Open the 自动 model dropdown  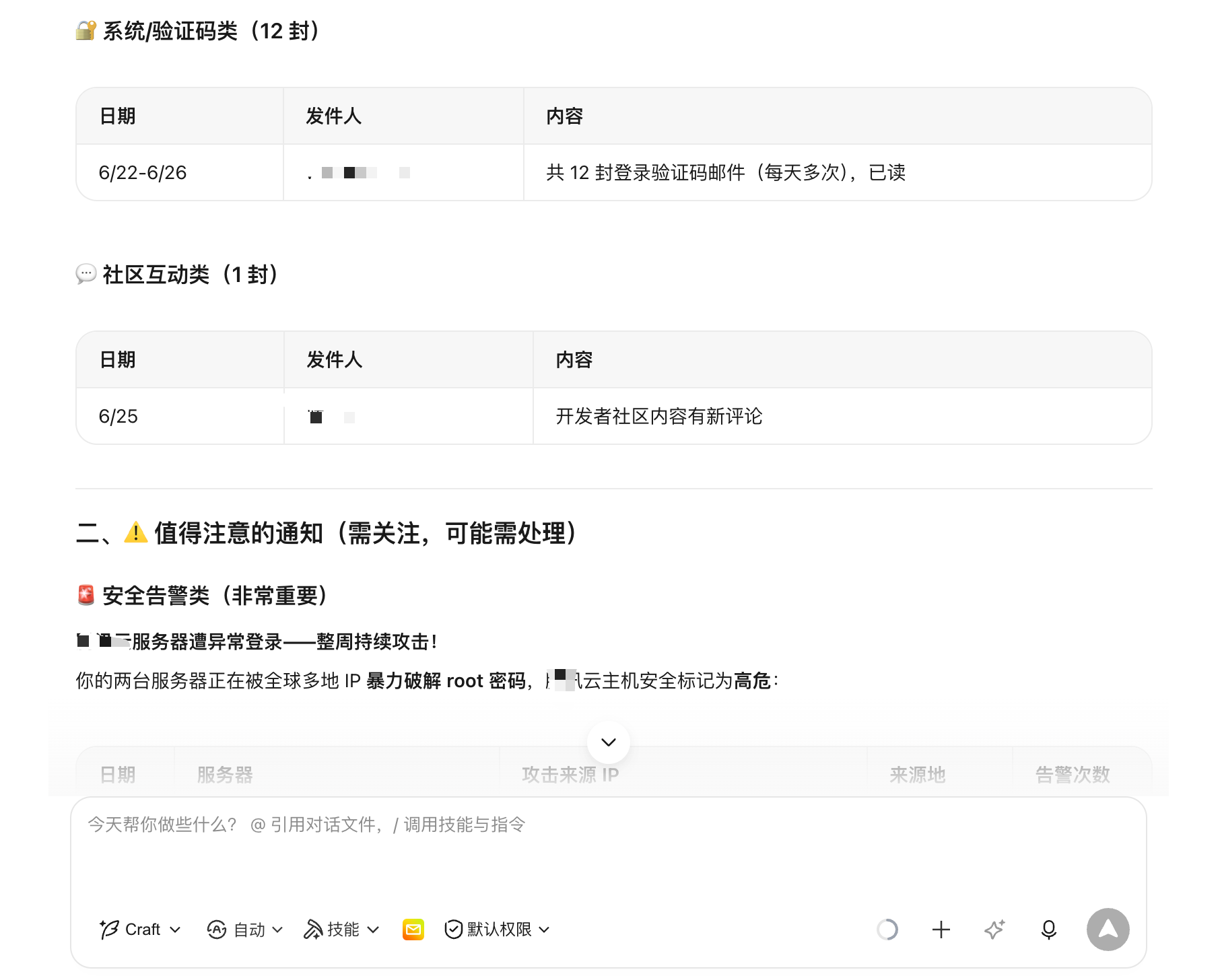pyautogui.click(x=244, y=930)
